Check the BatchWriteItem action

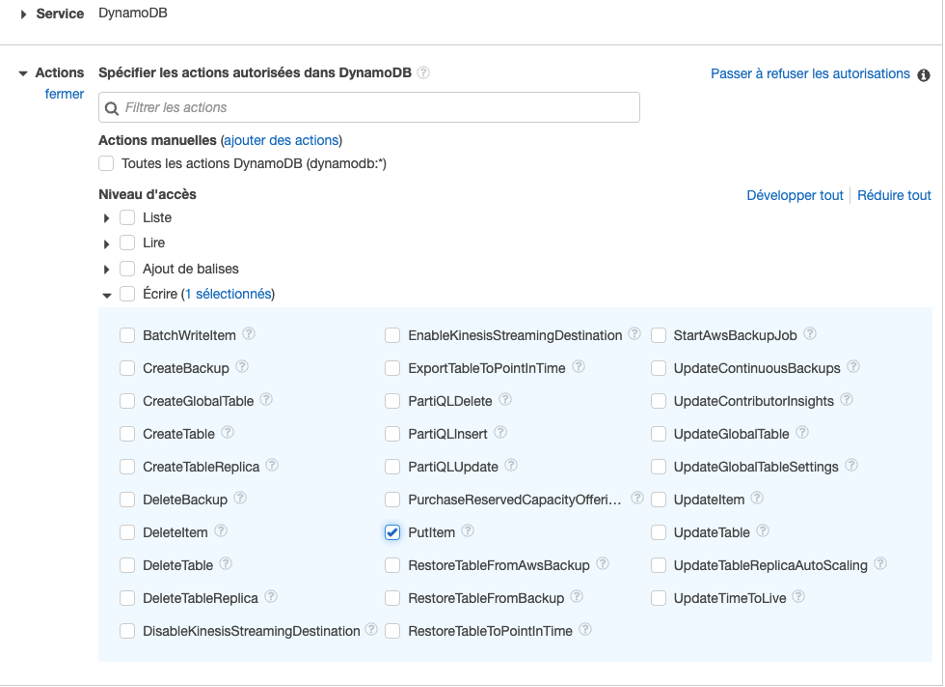point(127,335)
